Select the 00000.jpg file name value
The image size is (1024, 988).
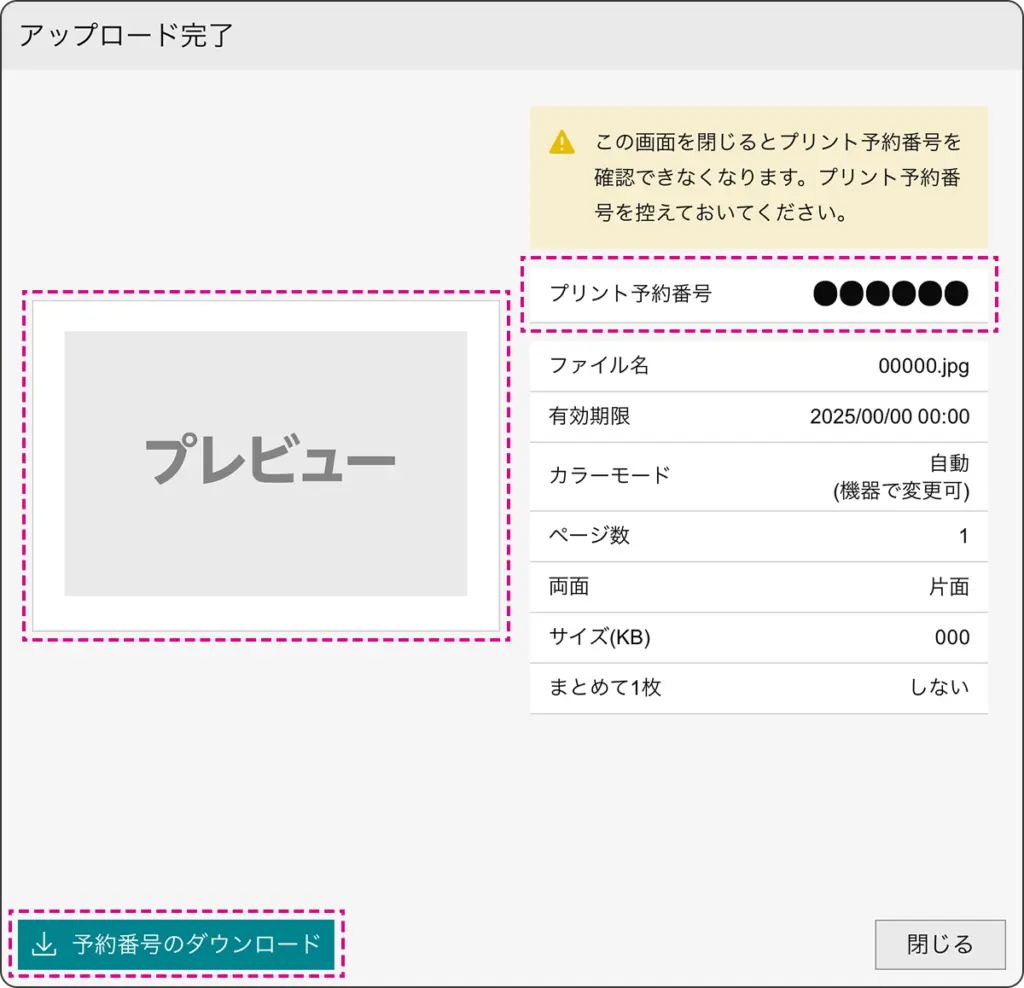923,366
